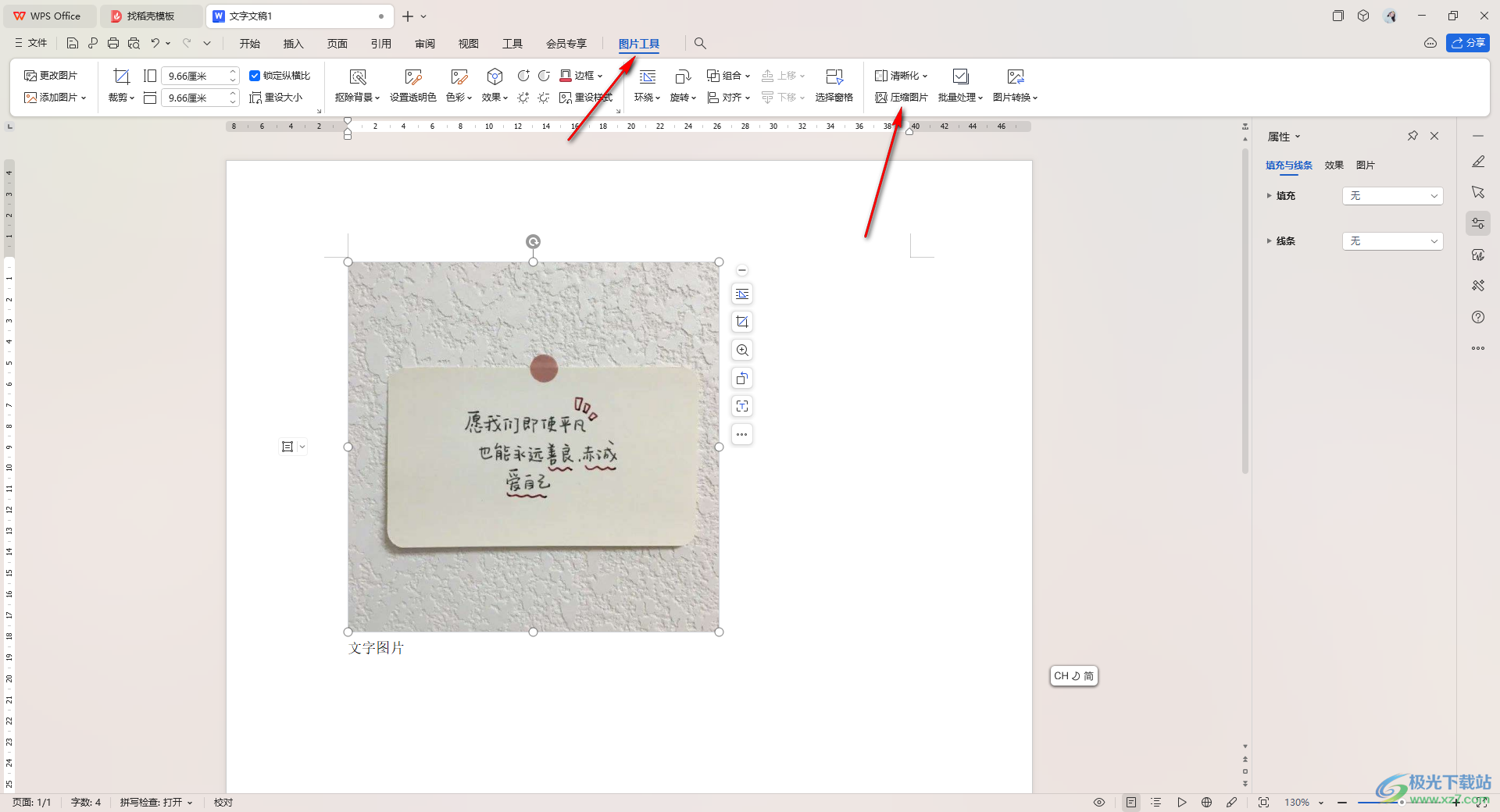Open Batch Processing (批量处理) icon
The height and width of the screenshot is (812, 1500).
pyautogui.click(x=960, y=77)
